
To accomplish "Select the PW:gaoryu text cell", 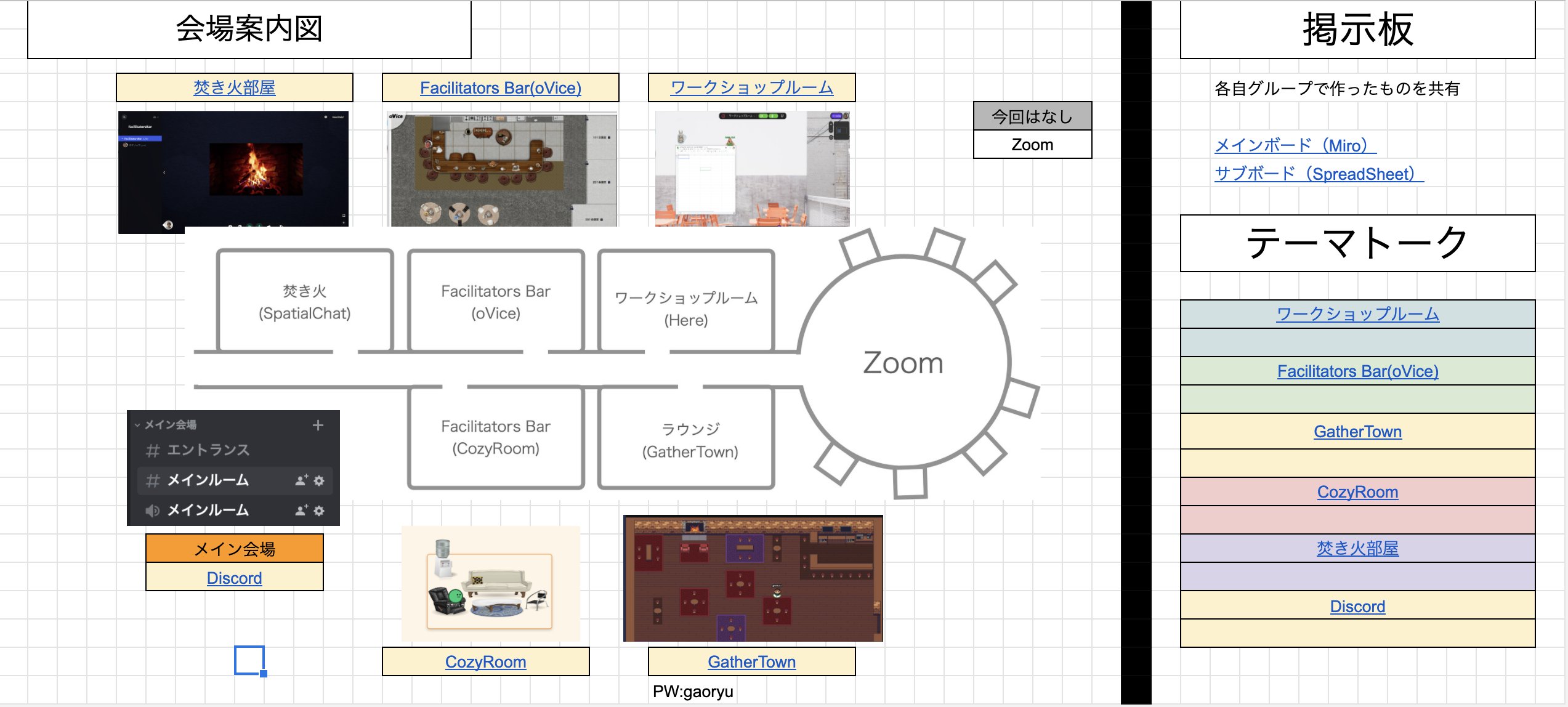I will click(x=693, y=691).
